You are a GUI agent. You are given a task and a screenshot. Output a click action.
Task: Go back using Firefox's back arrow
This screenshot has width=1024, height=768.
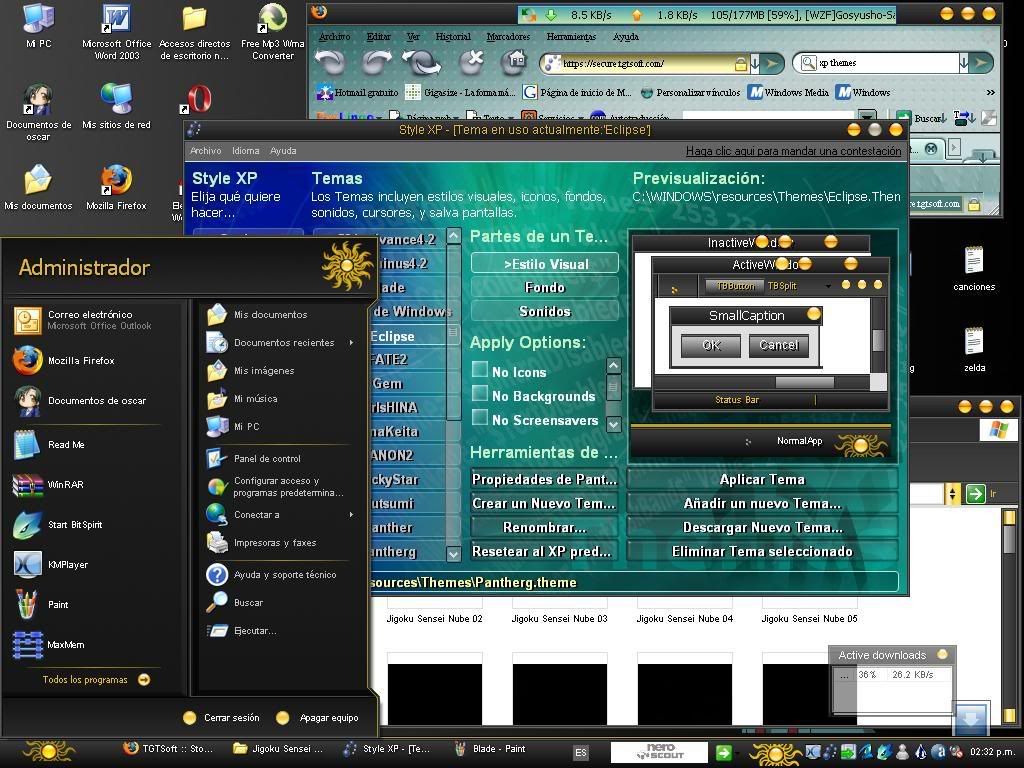pos(330,63)
